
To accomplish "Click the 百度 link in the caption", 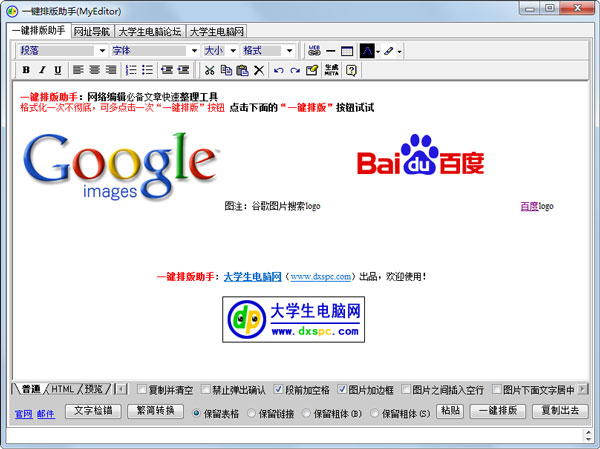I will click(x=529, y=206).
